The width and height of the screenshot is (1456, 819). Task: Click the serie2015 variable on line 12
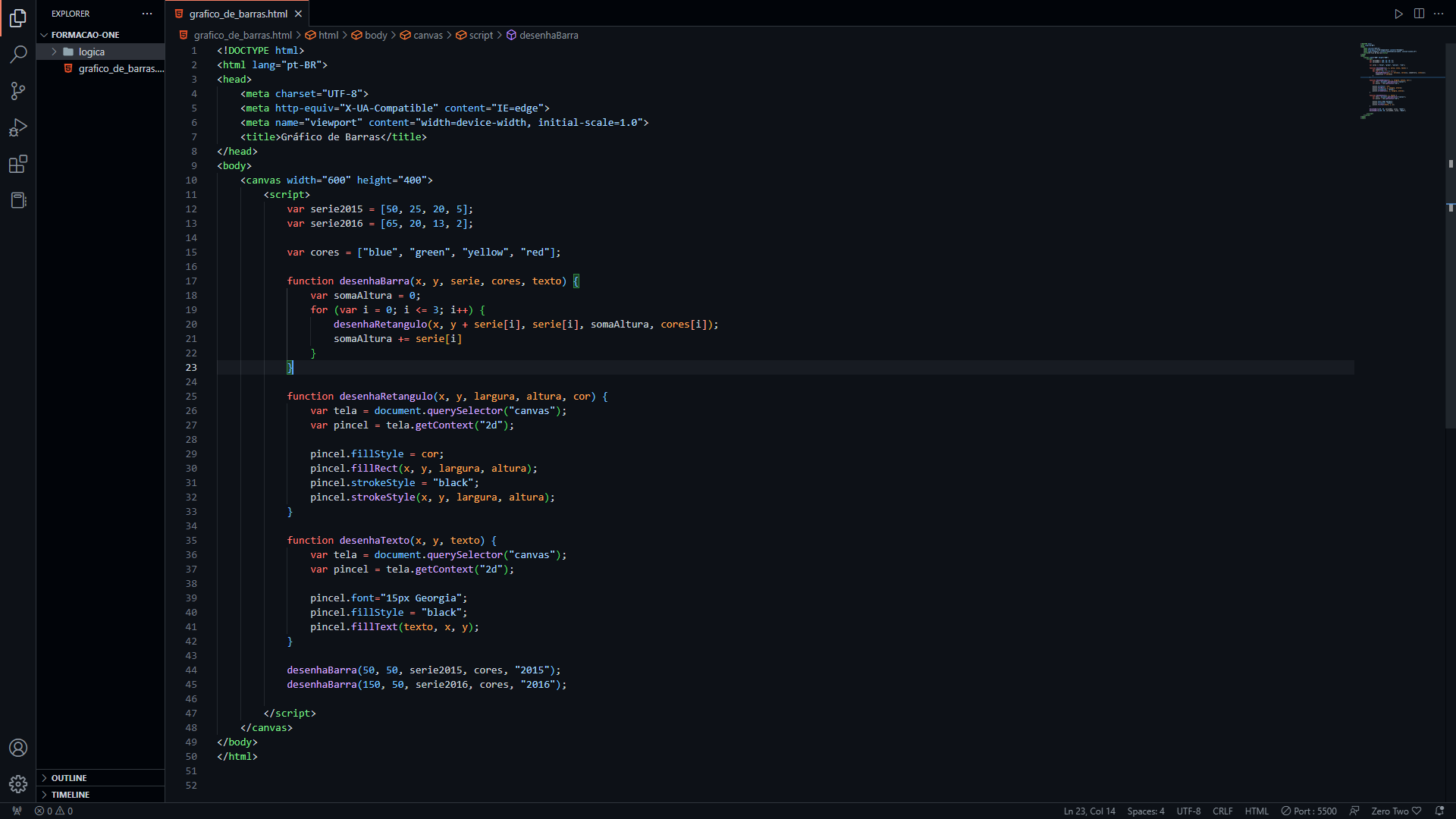337,209
